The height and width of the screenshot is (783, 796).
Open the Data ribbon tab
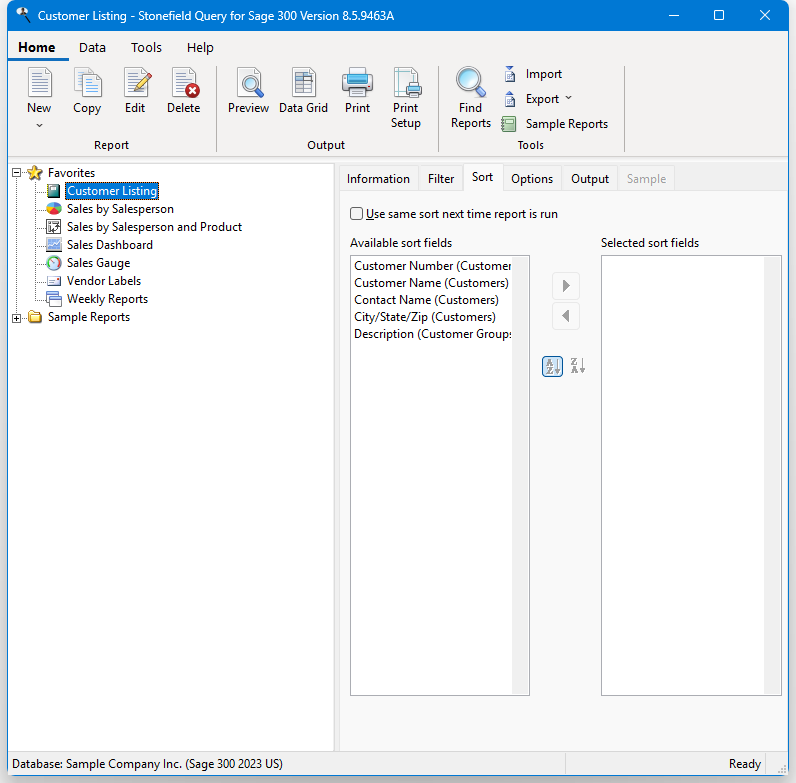(93, 47)
